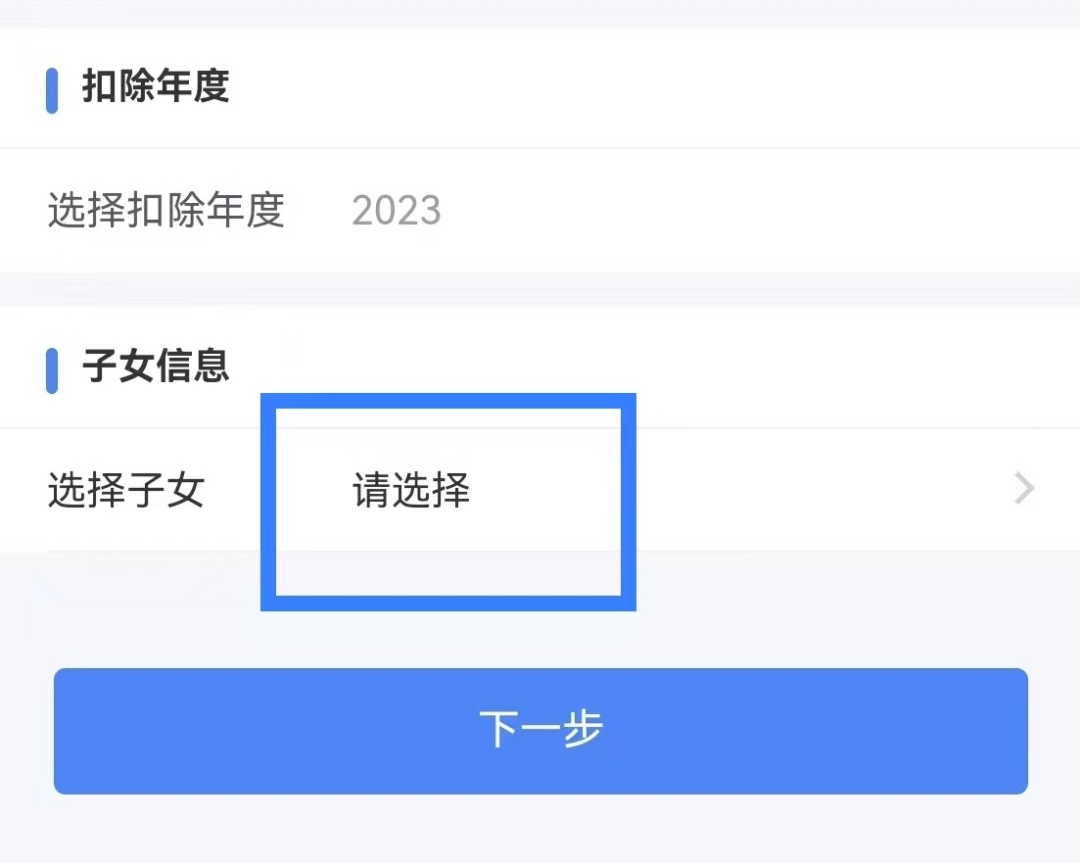Click the blue bar icon beside 子女信息
1080x863 pixels.
point(52,371)
